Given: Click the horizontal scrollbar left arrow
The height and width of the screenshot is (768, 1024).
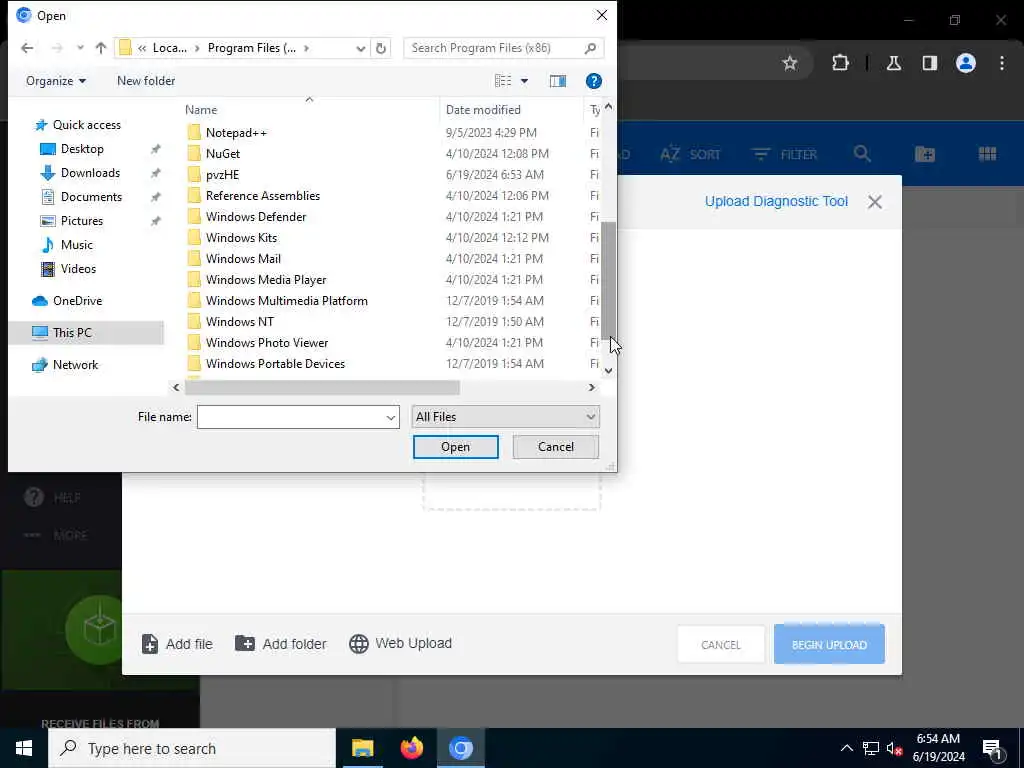Looking at the screenshot, I should tap(176, 387).
